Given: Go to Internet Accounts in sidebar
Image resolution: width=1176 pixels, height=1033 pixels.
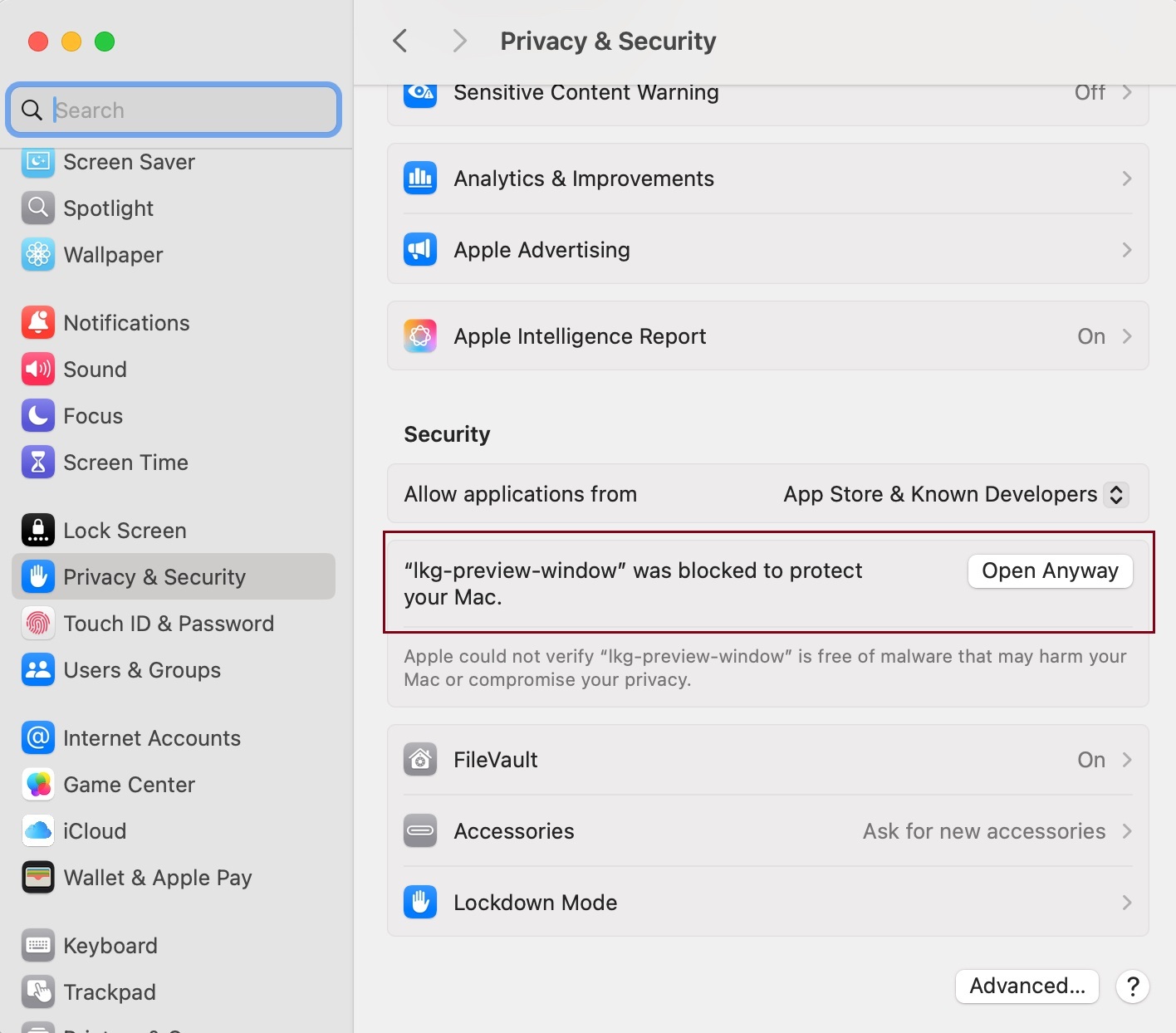Looking at the screenshot, I should tap(152, 738).
